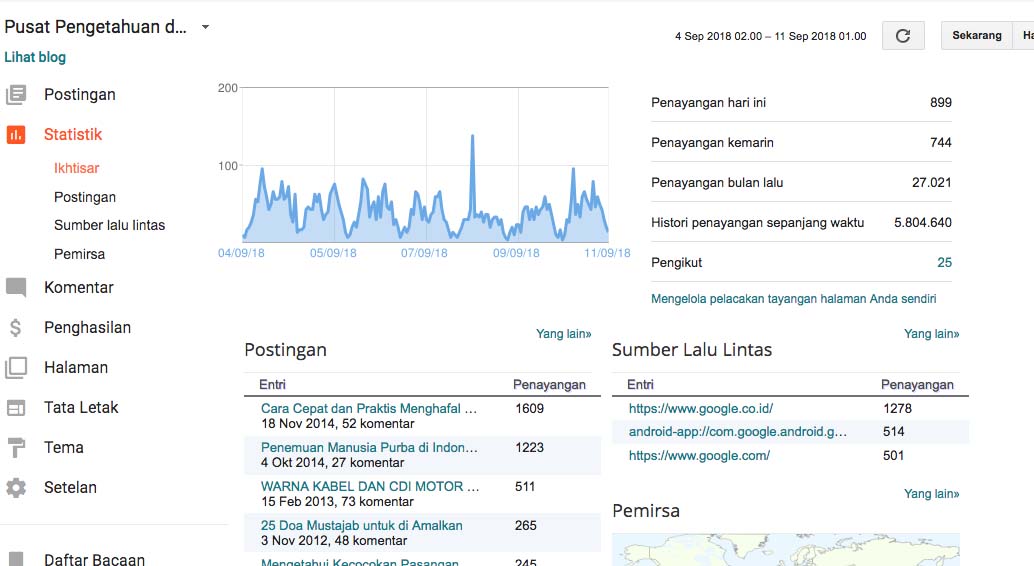The width and height of the screenshot is (1034, 566).
Task: Select Statistik in the sidebar
Action: (x=73, y=135)
